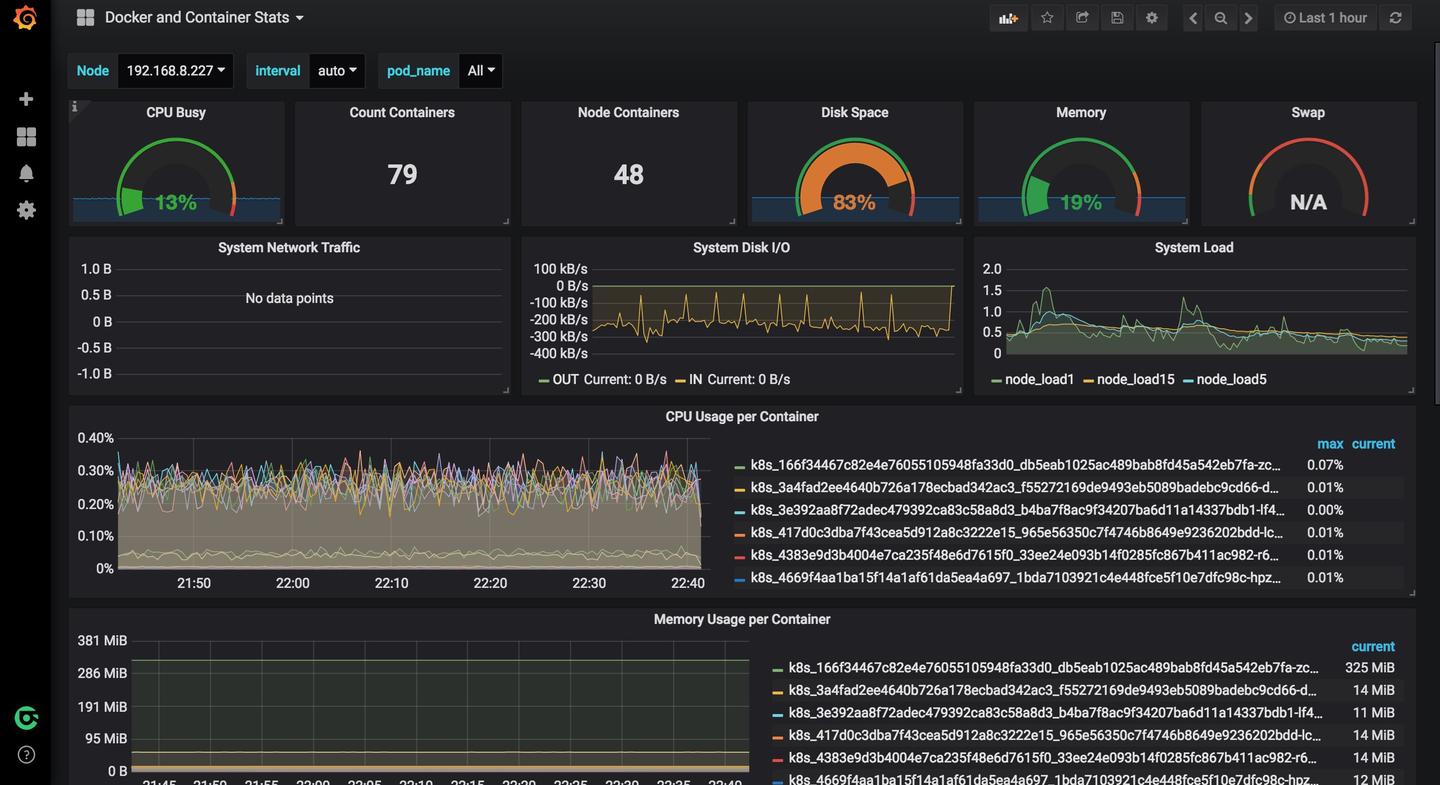1440x785 pixels.
Task: Zoom out the time range
Action: pos(1220,18)
